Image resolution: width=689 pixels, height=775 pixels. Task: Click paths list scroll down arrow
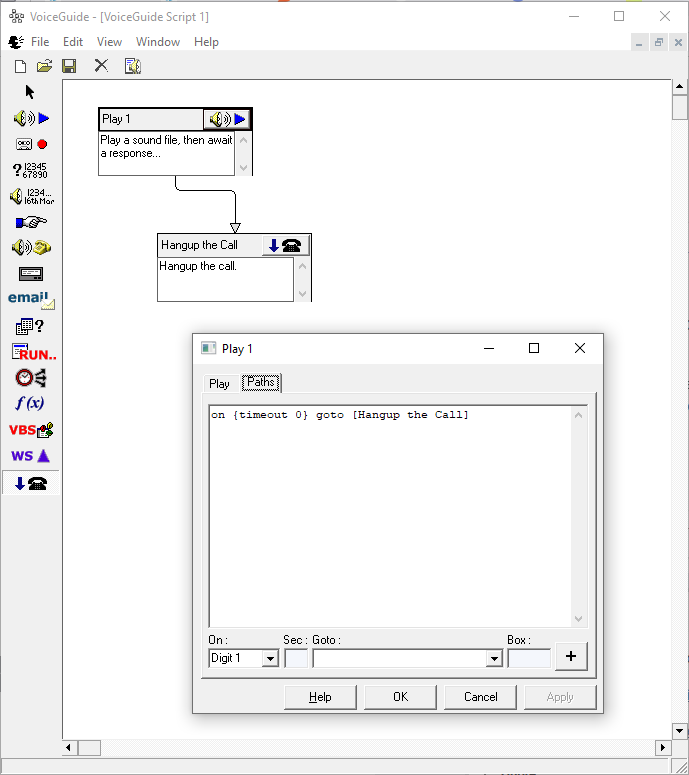coord(578,619)
